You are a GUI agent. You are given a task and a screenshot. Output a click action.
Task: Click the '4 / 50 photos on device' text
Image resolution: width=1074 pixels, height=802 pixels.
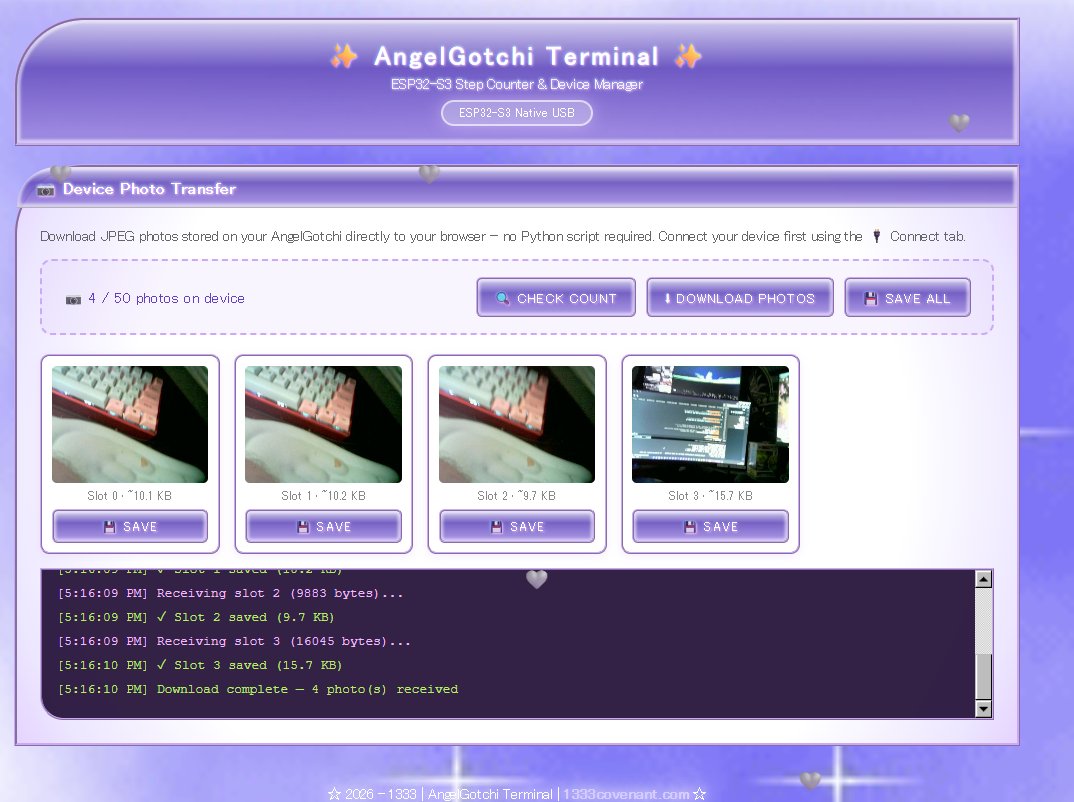pyautogui.click(x=166, y=298)
